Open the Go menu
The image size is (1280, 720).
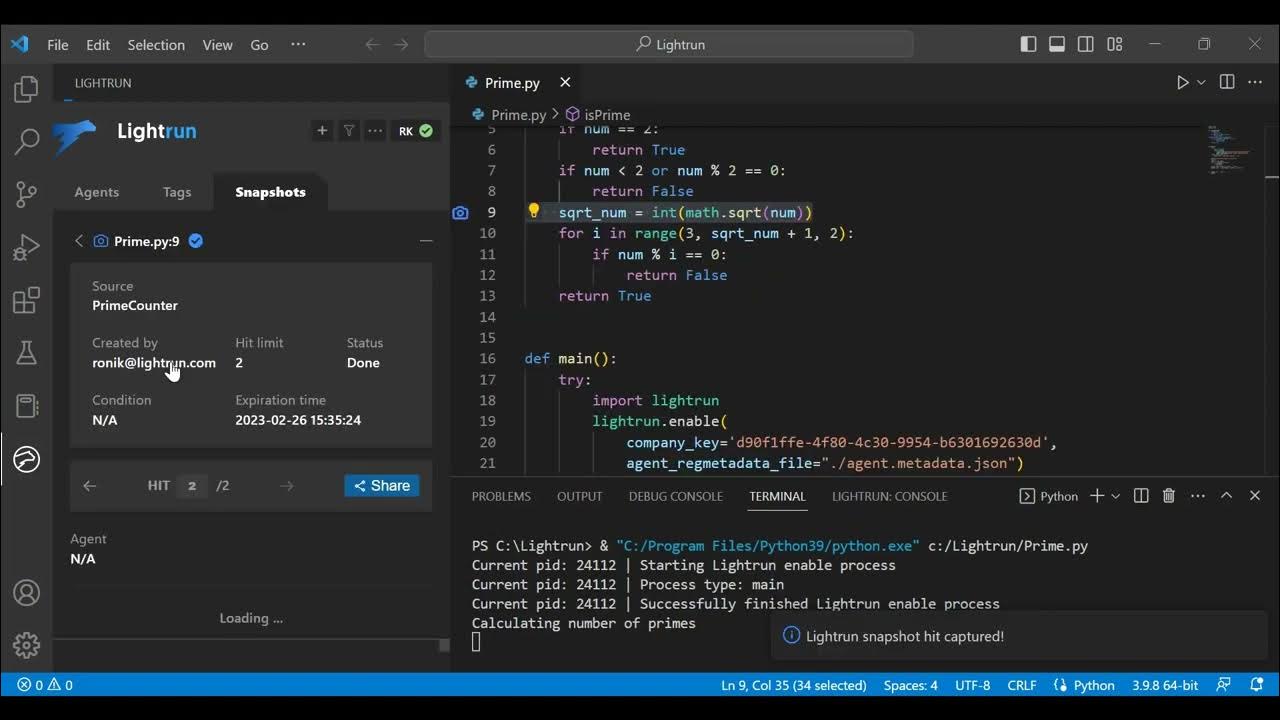coord(259,45)
